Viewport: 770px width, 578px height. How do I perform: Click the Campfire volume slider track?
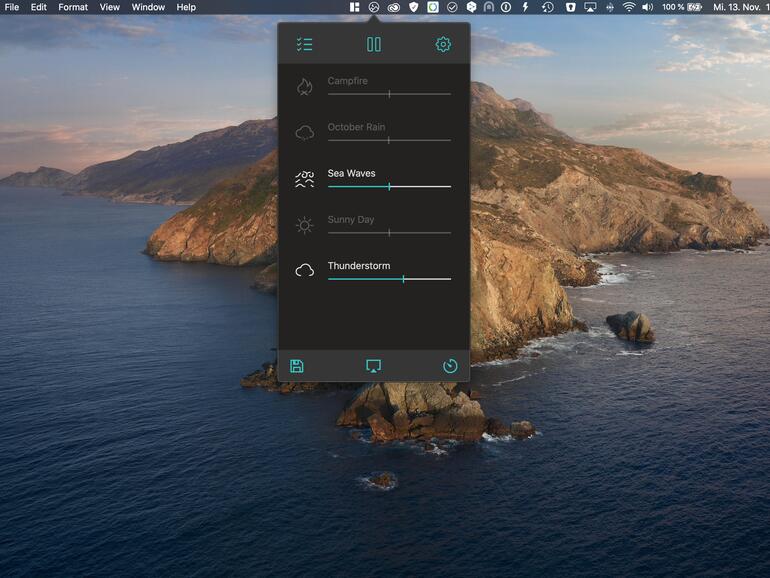[x=389, y=94]
